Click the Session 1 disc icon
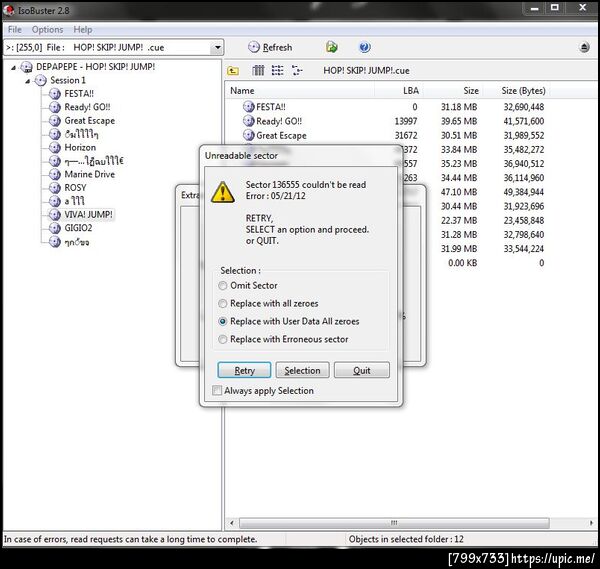This screenshot has width=600, height=569. click(41, 80)
